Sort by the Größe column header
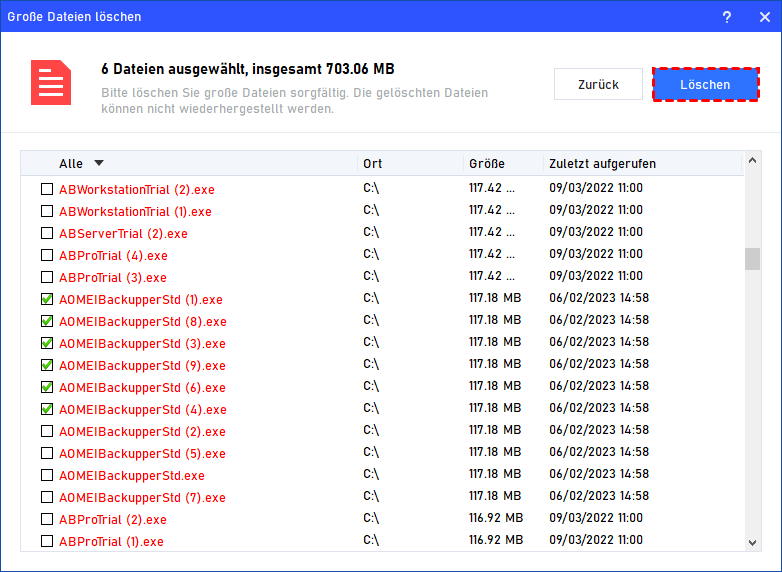This screenshot has width=782, height=572. pos(487,163)
